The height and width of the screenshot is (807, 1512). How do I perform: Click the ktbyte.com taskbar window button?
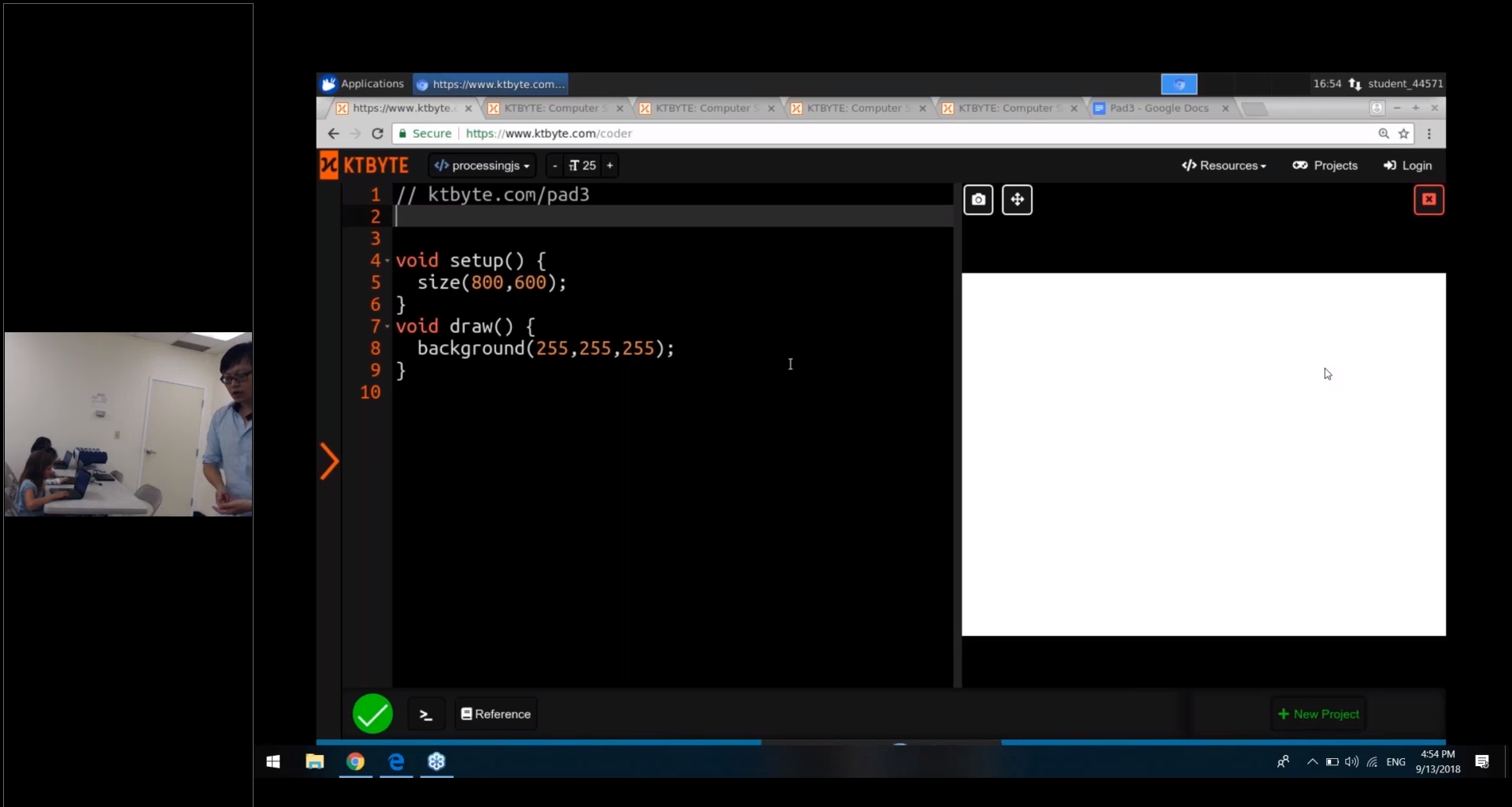[x=490, y=83]
